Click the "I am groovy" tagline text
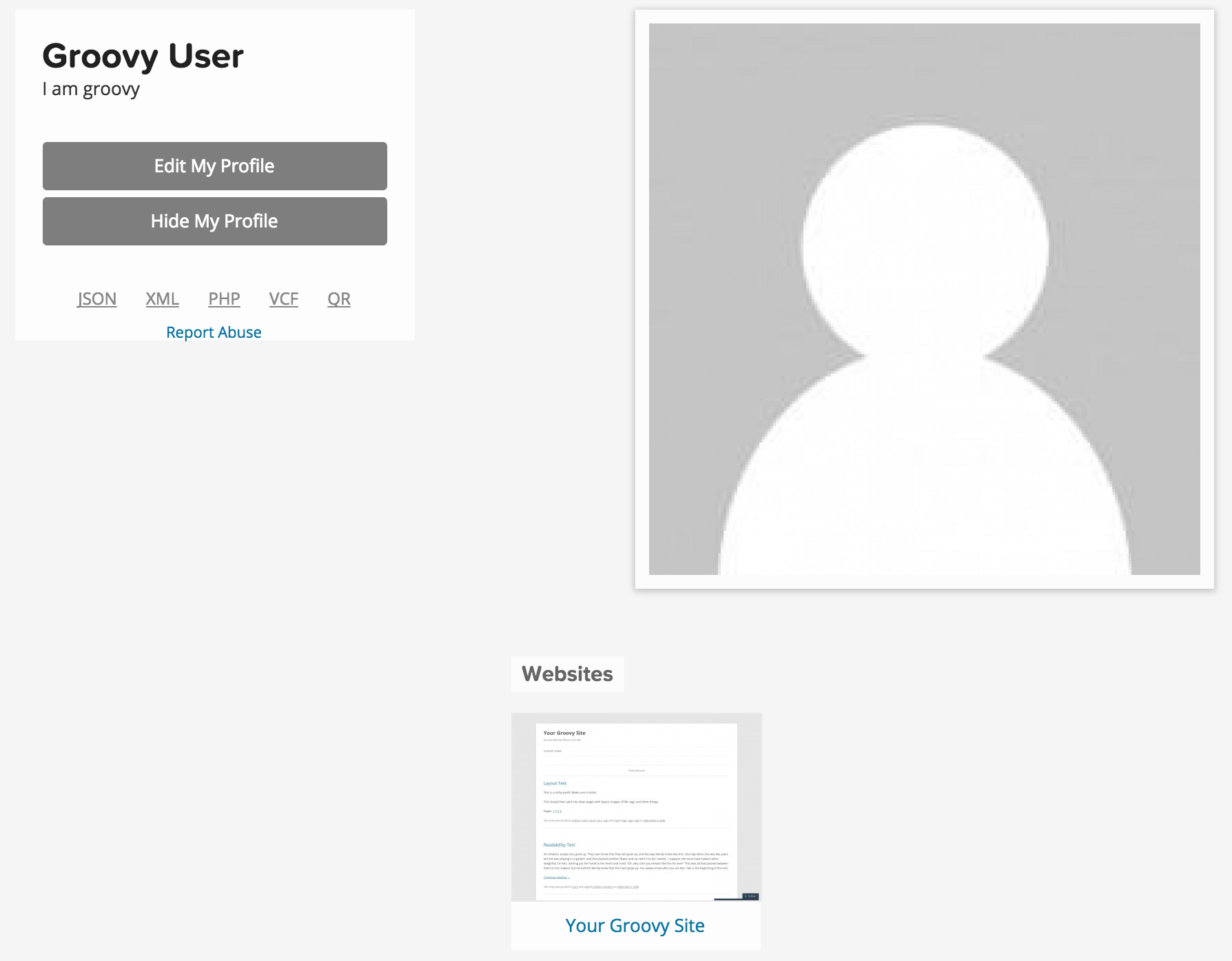Viewport: 1232px width, 961px height. coord(91,89)
